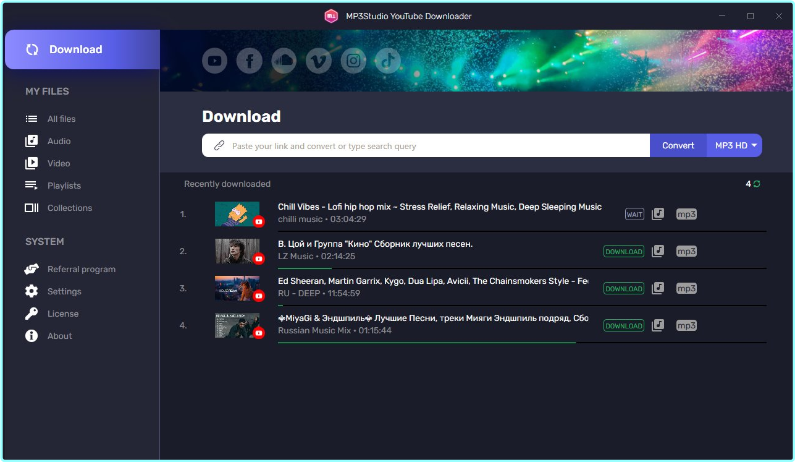Open the License page

point(63,314)
